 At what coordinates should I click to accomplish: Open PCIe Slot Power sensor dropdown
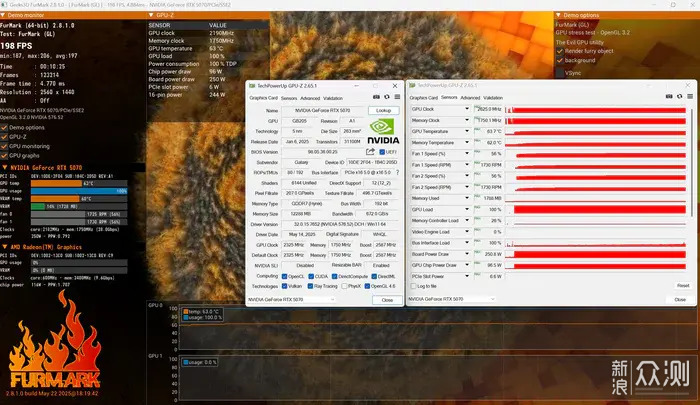coord(467,276)
